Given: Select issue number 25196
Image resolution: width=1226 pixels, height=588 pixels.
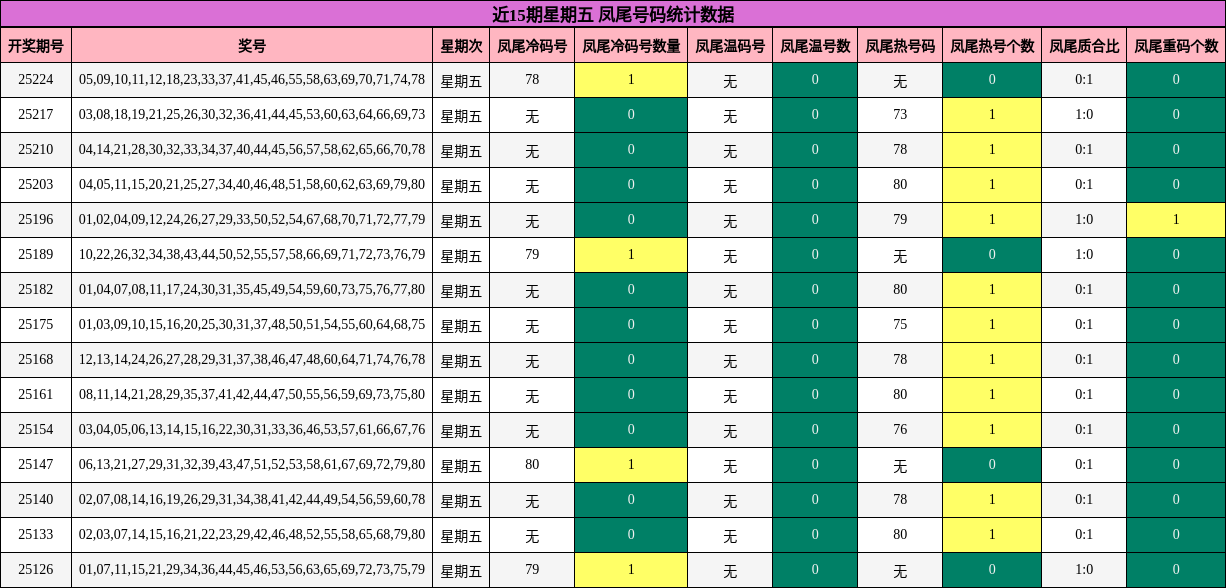Looking at the screenshot, I should (36, 220).
